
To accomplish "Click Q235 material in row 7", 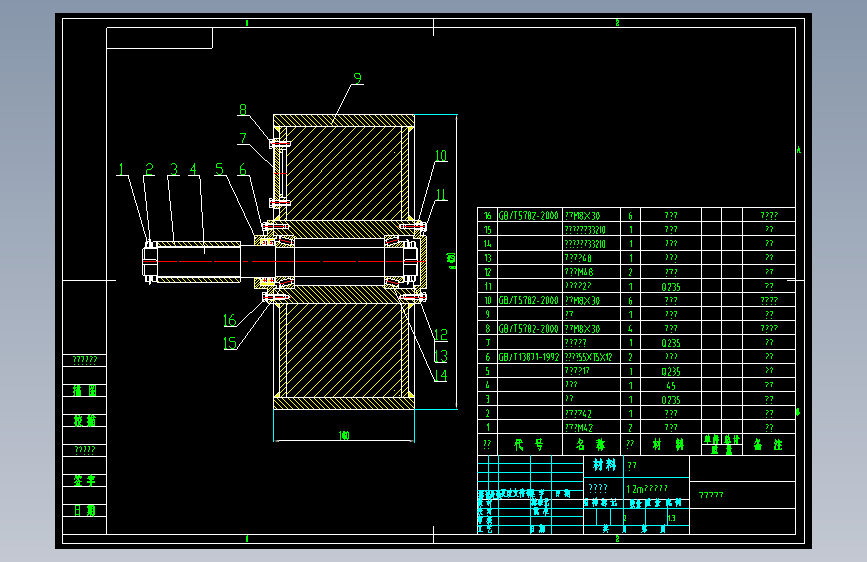I will point(671,343).
